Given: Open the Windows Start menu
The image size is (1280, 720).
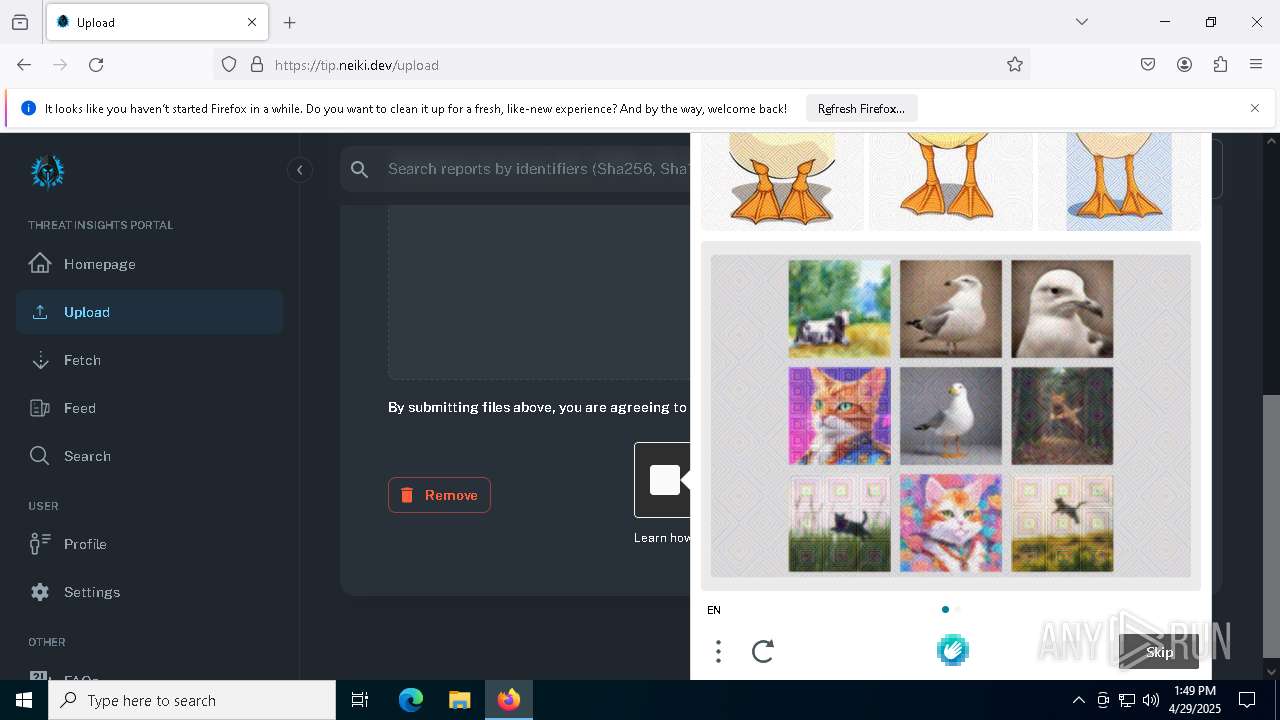Looking at the screenshot, I should [x=24, y=700].
